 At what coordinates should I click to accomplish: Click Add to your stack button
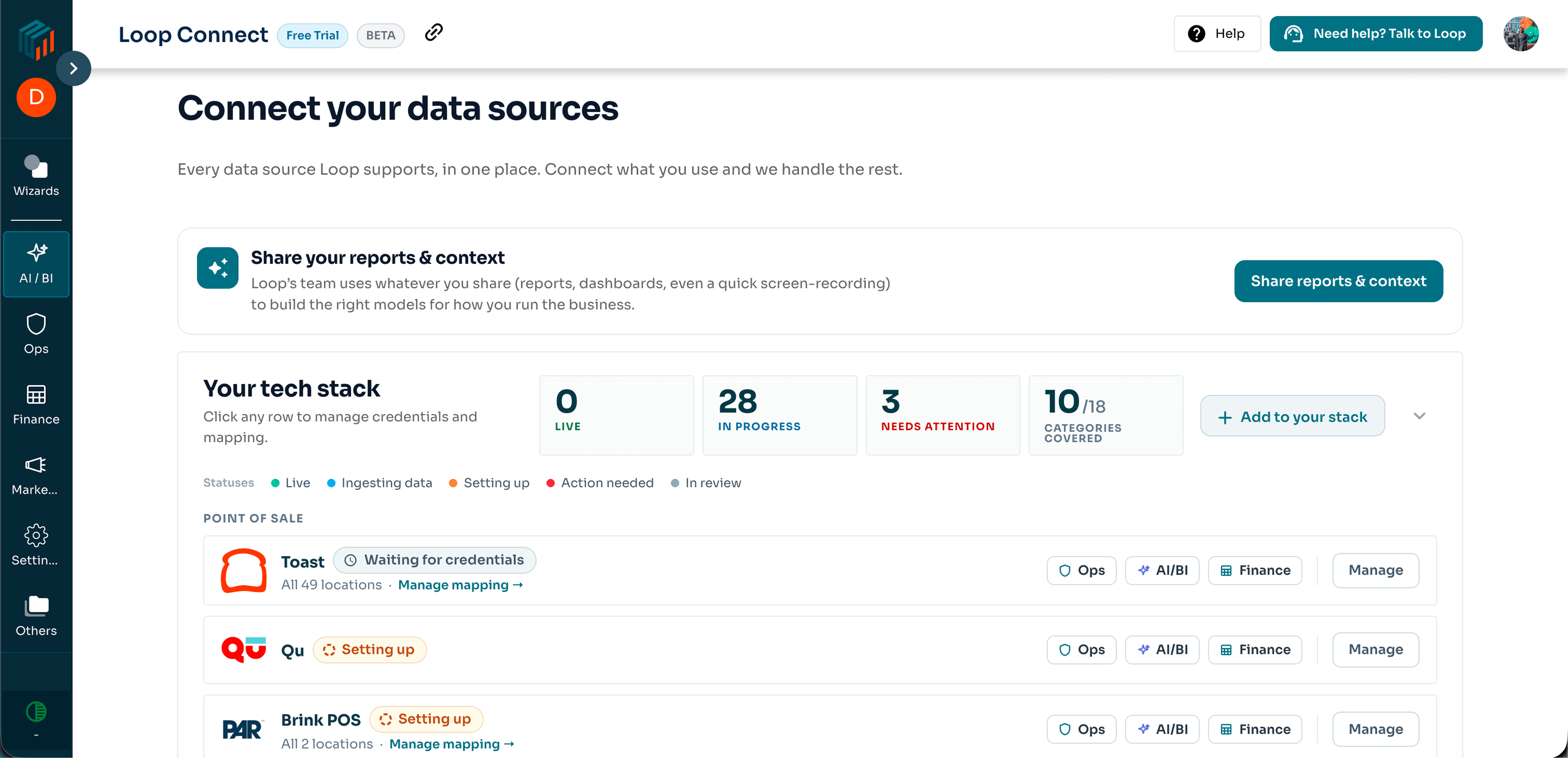click(x=1292, y=416)
